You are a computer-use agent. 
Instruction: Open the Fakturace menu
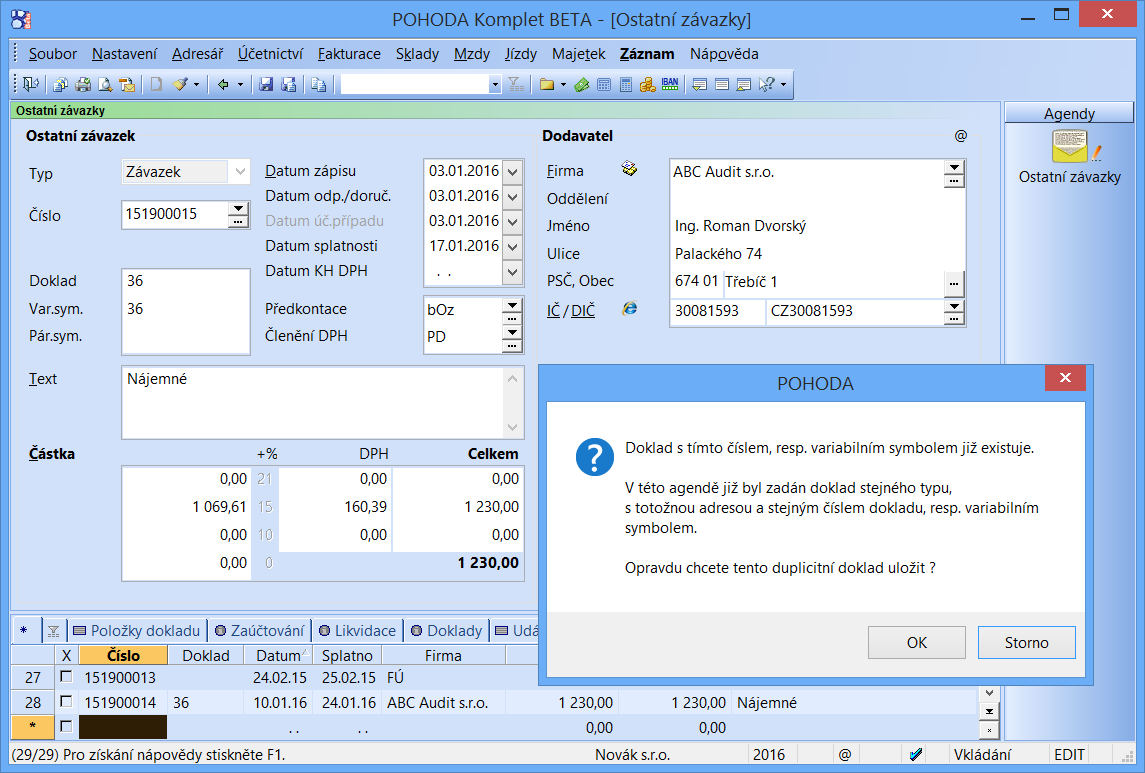click(349, 54)
